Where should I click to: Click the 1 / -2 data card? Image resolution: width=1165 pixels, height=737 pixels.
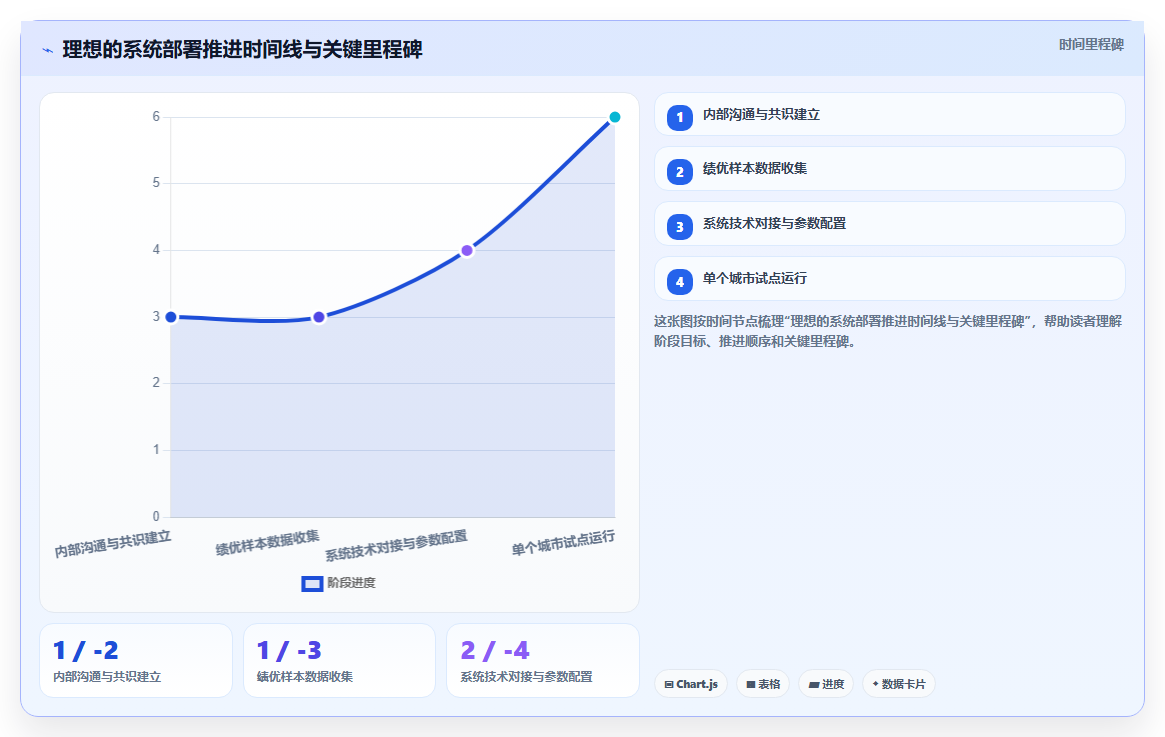click(136, 660)
